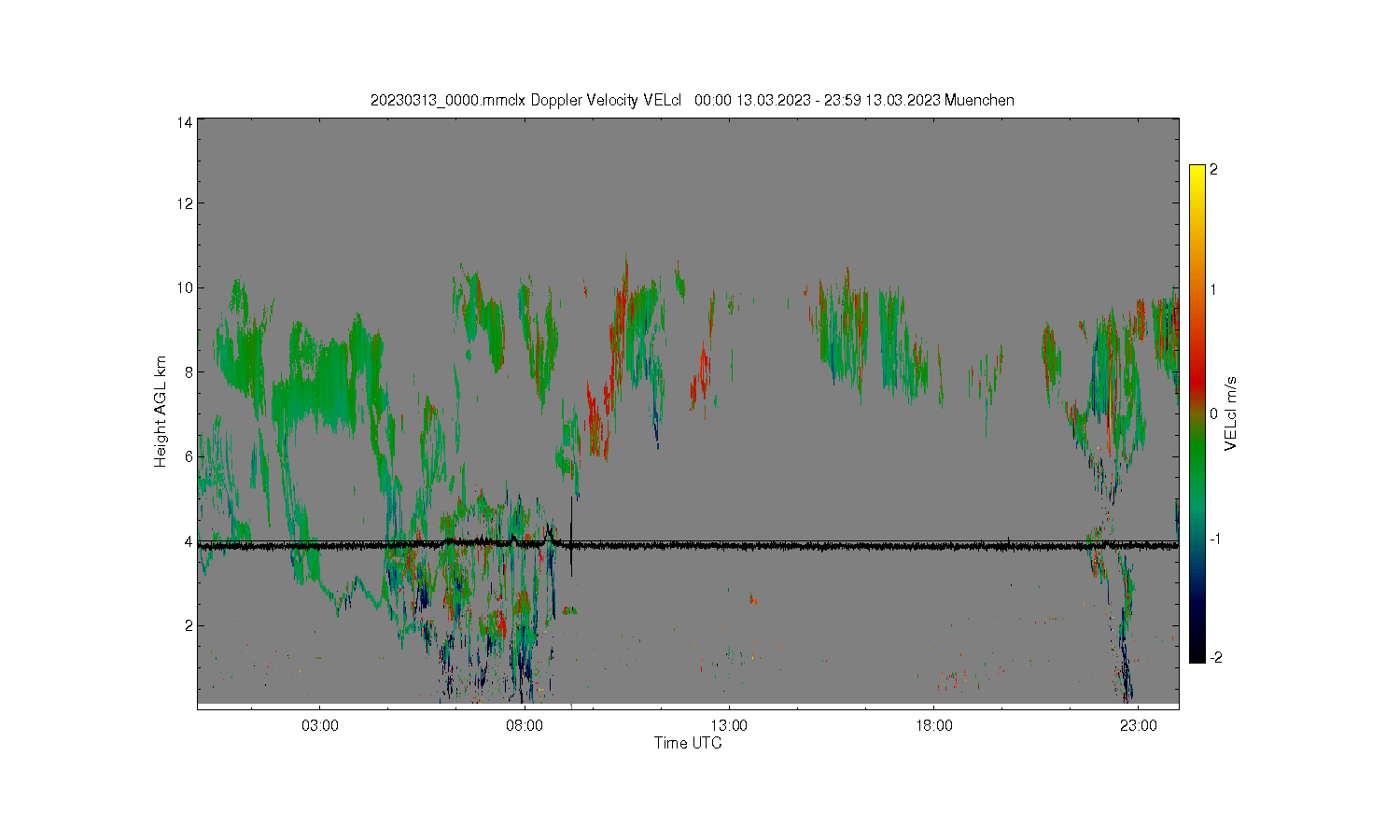This screenshot has width=1400, height=840.
Task: Click the height tick label '6'
Action: coord(189,456)
